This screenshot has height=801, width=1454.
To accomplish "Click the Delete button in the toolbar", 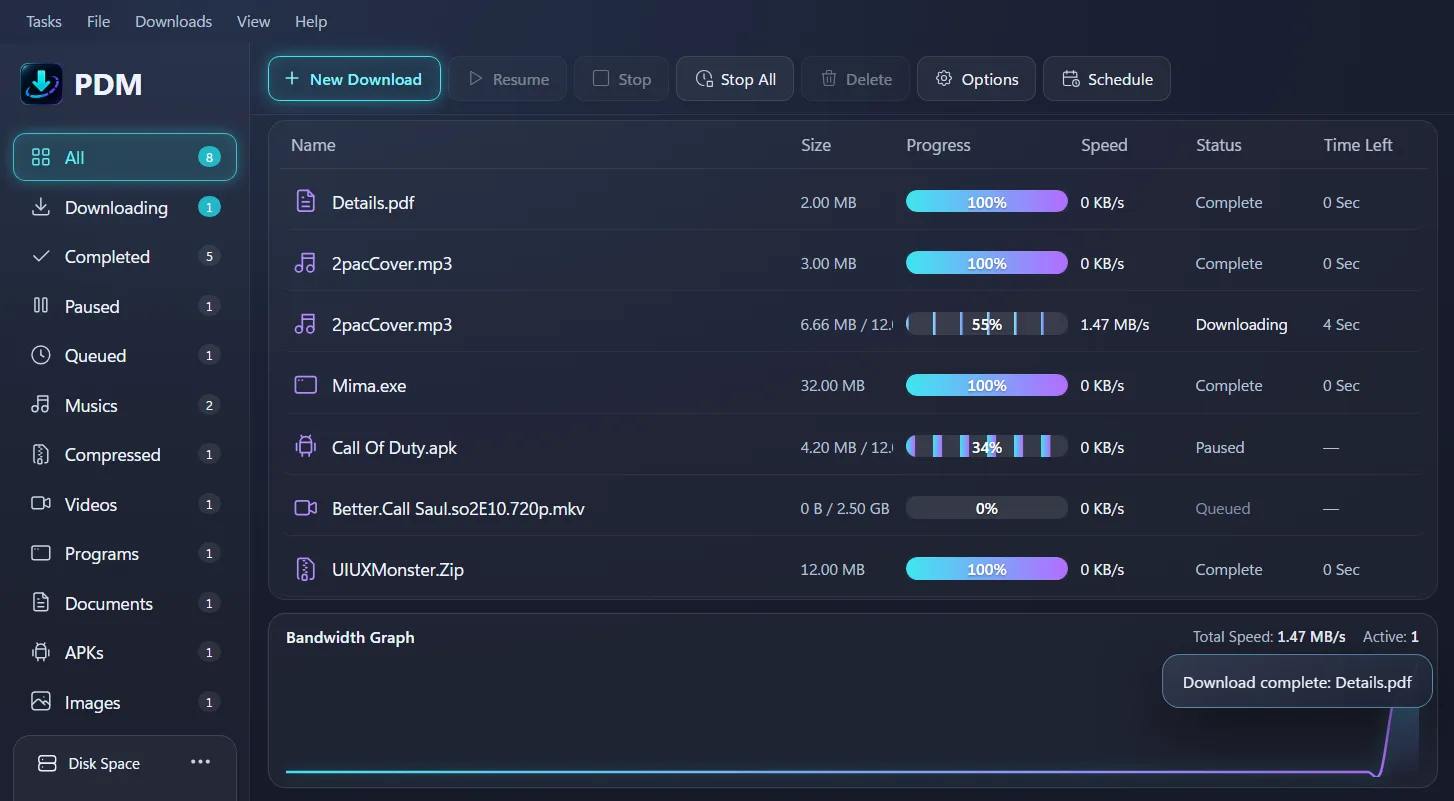I will pos(856,79).
